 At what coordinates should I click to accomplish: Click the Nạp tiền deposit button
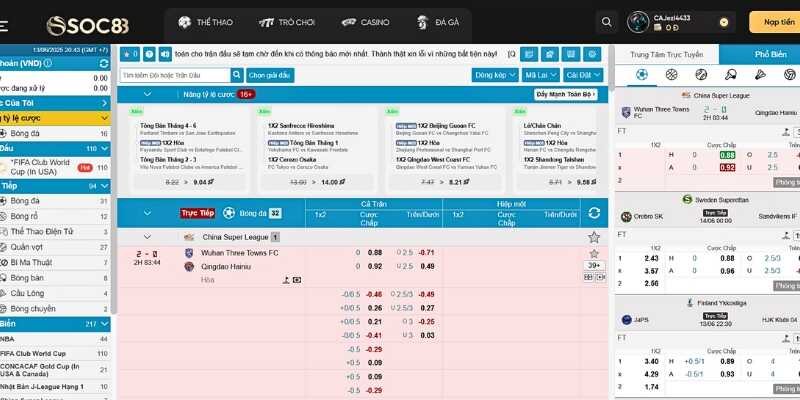click(x=778, y=21)
